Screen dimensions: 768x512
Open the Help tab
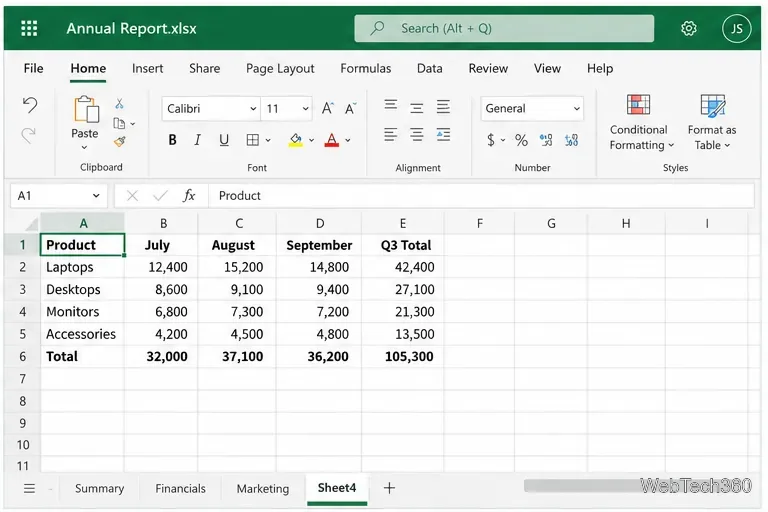coord(600,69)
